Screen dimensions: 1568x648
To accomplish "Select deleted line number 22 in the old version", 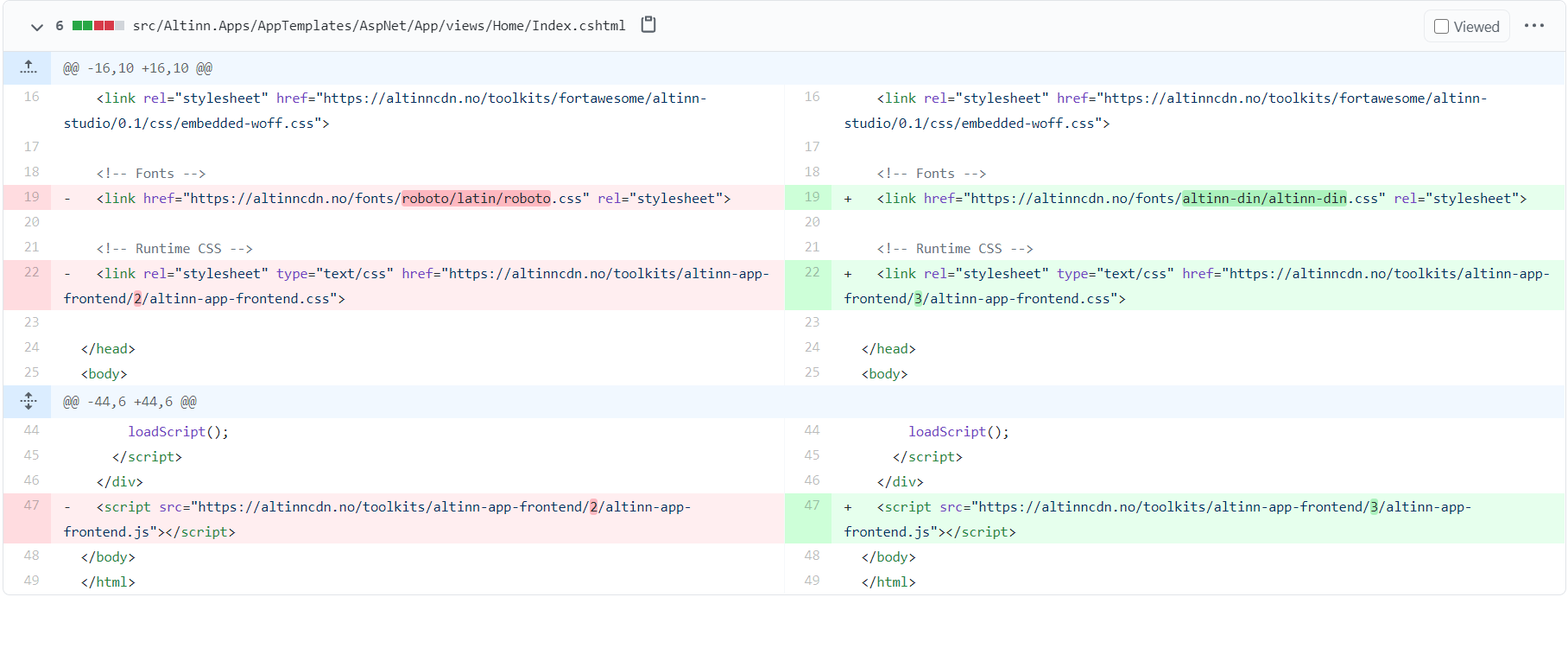I will click(x=32, y=272).
